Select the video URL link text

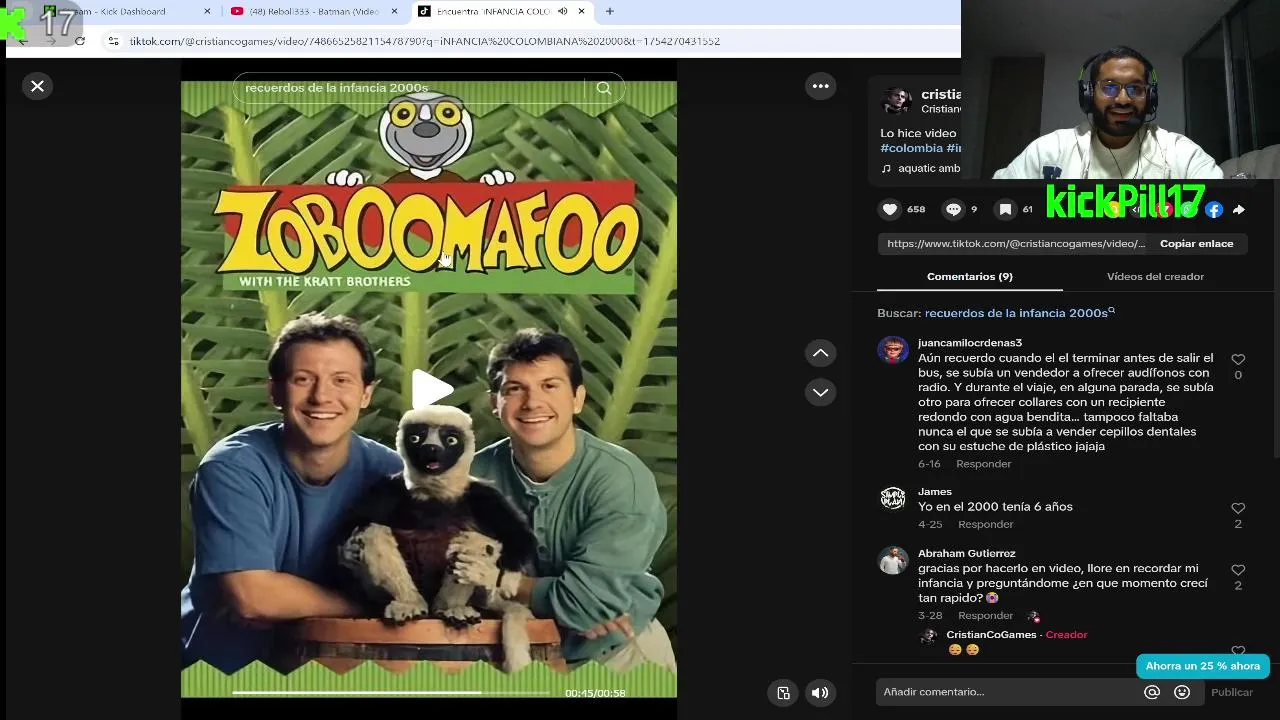(x=1016, y=244)
